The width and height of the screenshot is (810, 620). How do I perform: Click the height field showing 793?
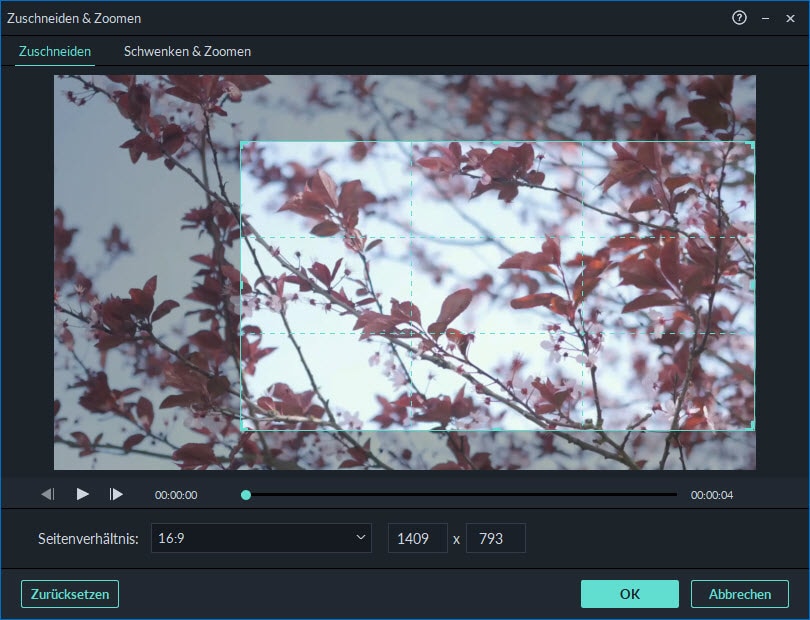tap(496, 538)
